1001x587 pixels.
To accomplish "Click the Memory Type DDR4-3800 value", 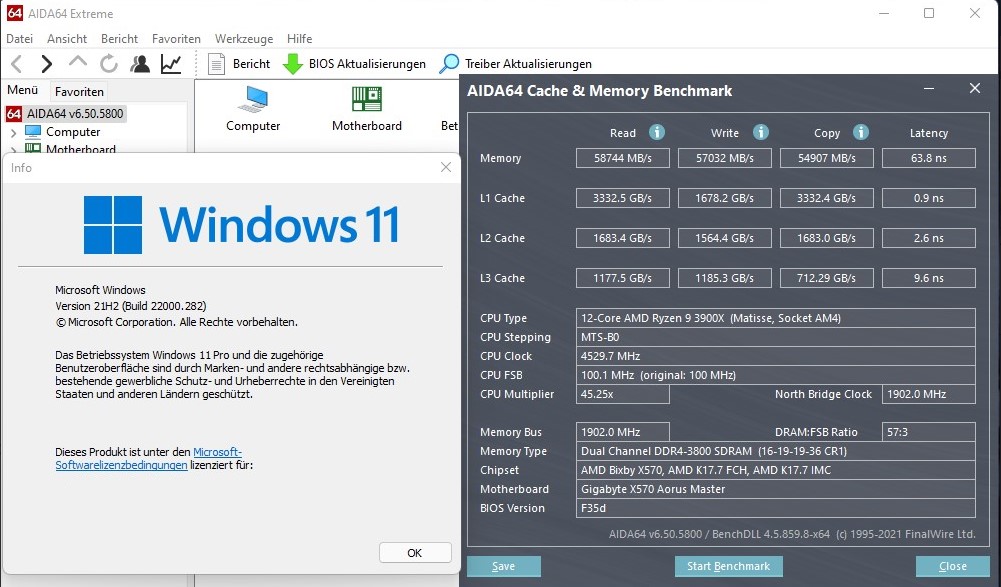I will 776,451.
